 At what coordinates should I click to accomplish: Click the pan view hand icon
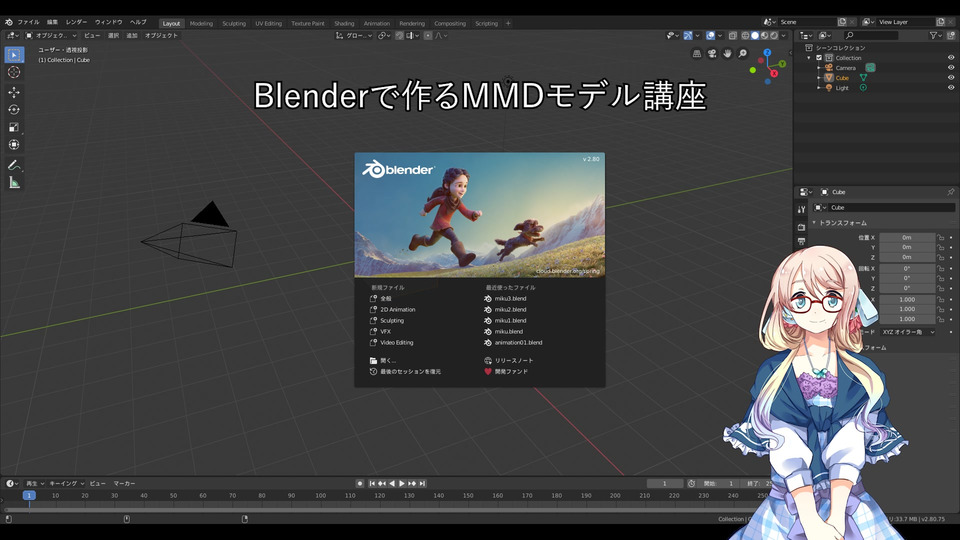727,54
